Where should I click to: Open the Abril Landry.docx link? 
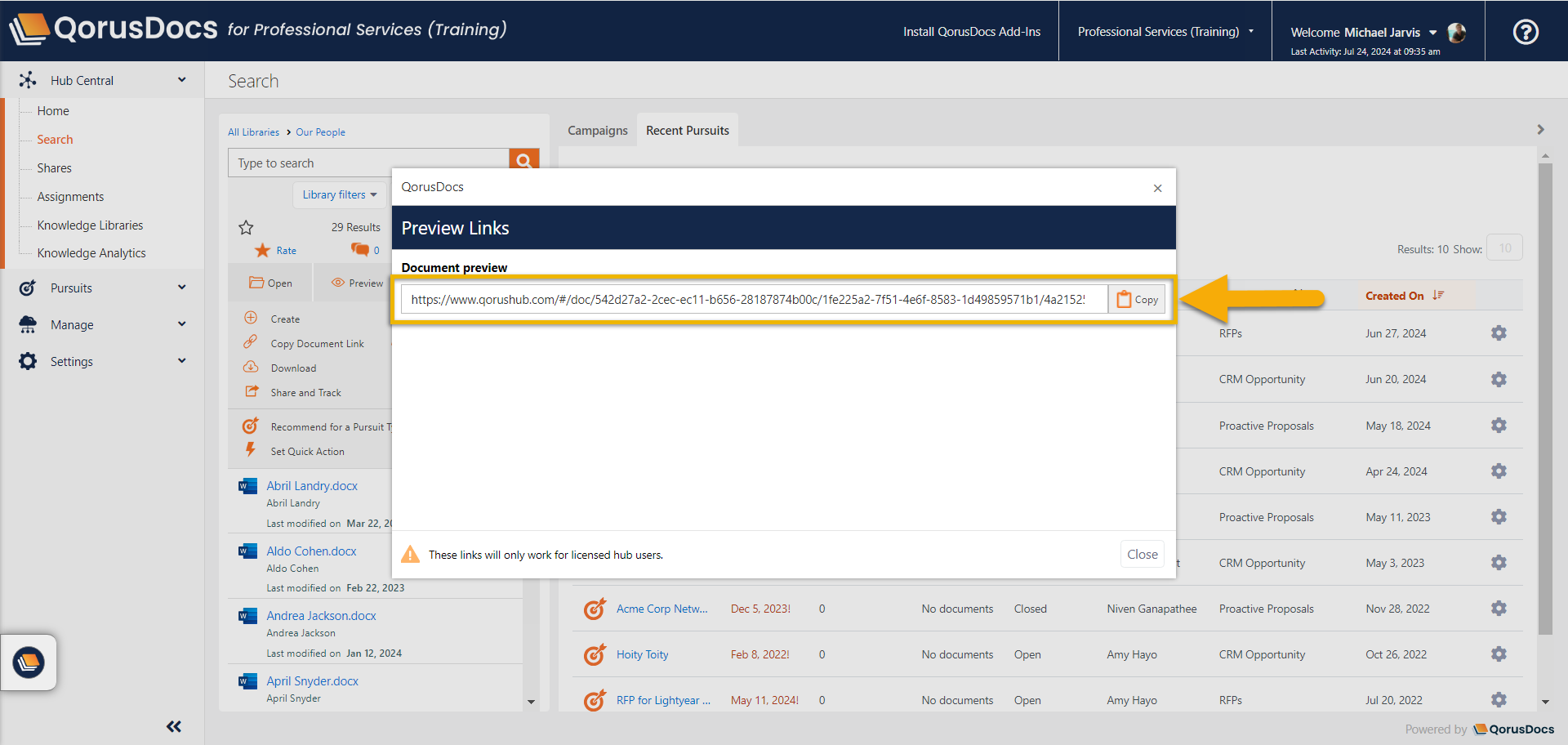[x=312, y=485]
